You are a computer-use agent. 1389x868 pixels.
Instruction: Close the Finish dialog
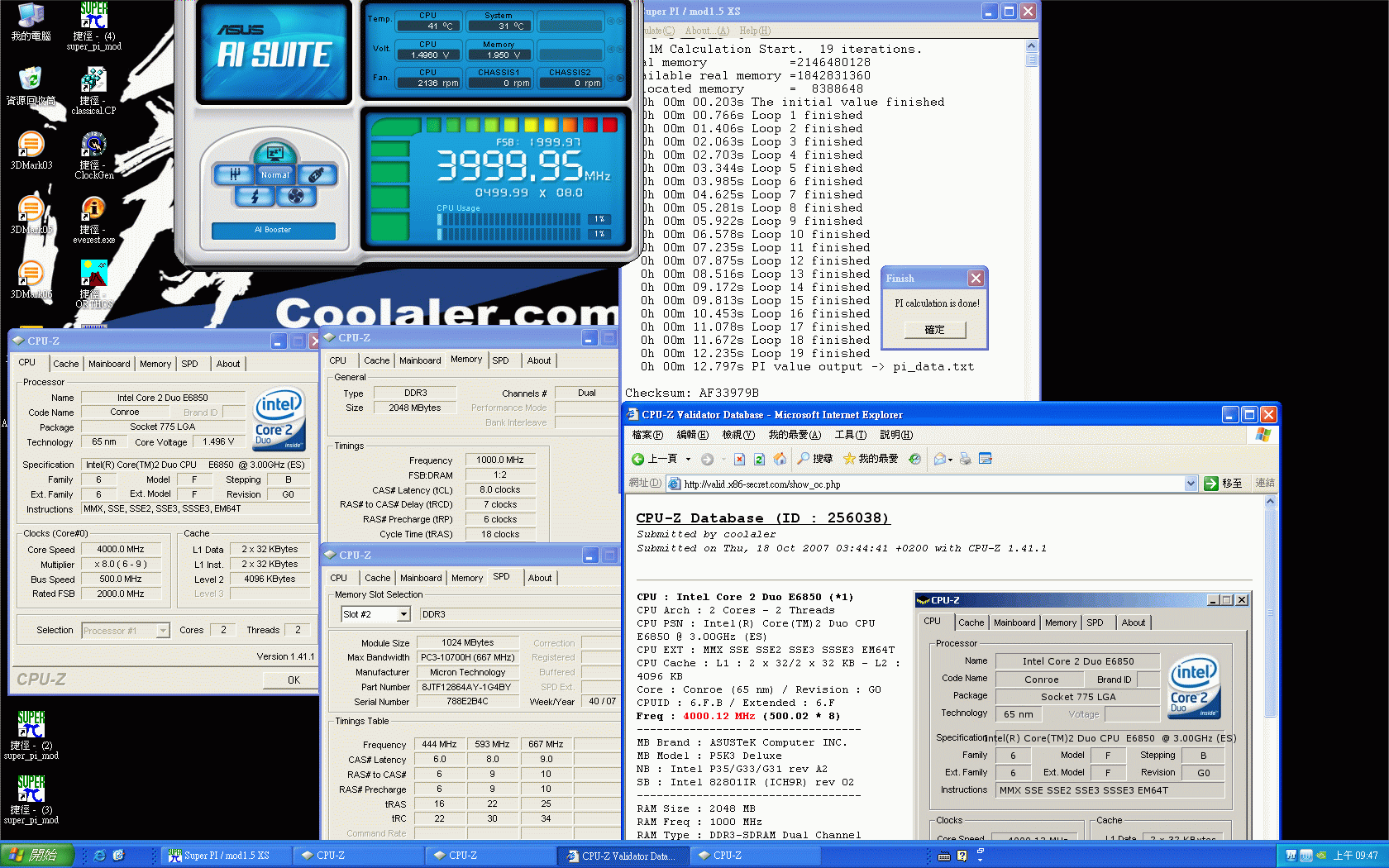tap(976, 279)
